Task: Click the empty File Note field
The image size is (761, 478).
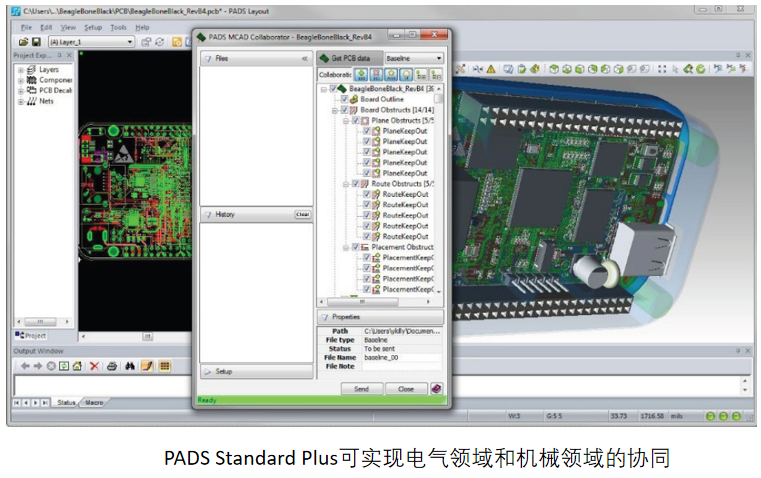Action: (402, 366)
